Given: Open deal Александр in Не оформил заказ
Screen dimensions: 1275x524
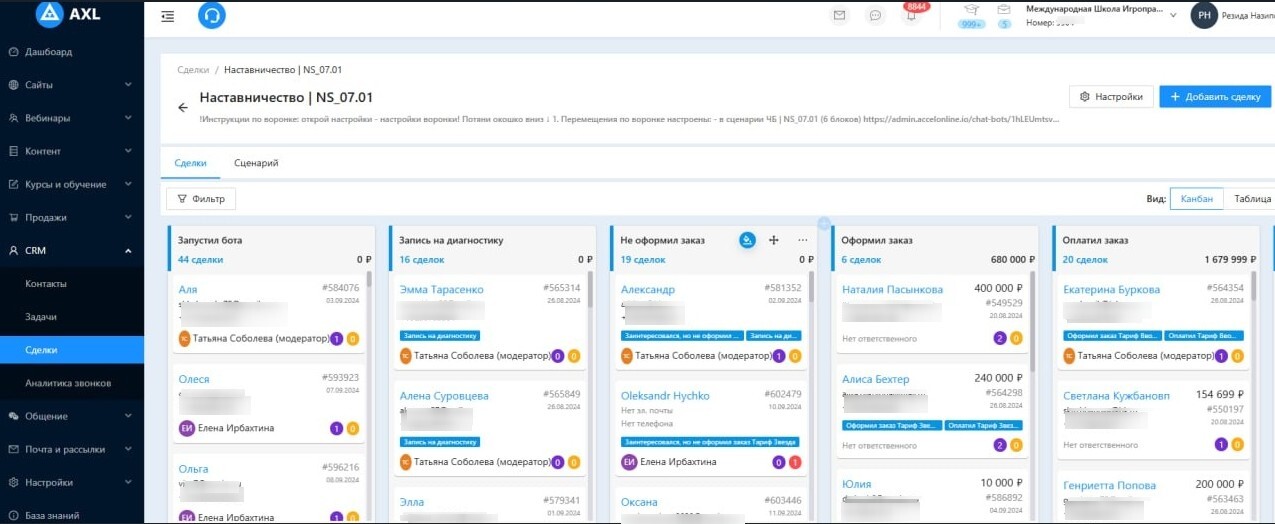Looking at the screenshot, I should coord(648,290).
